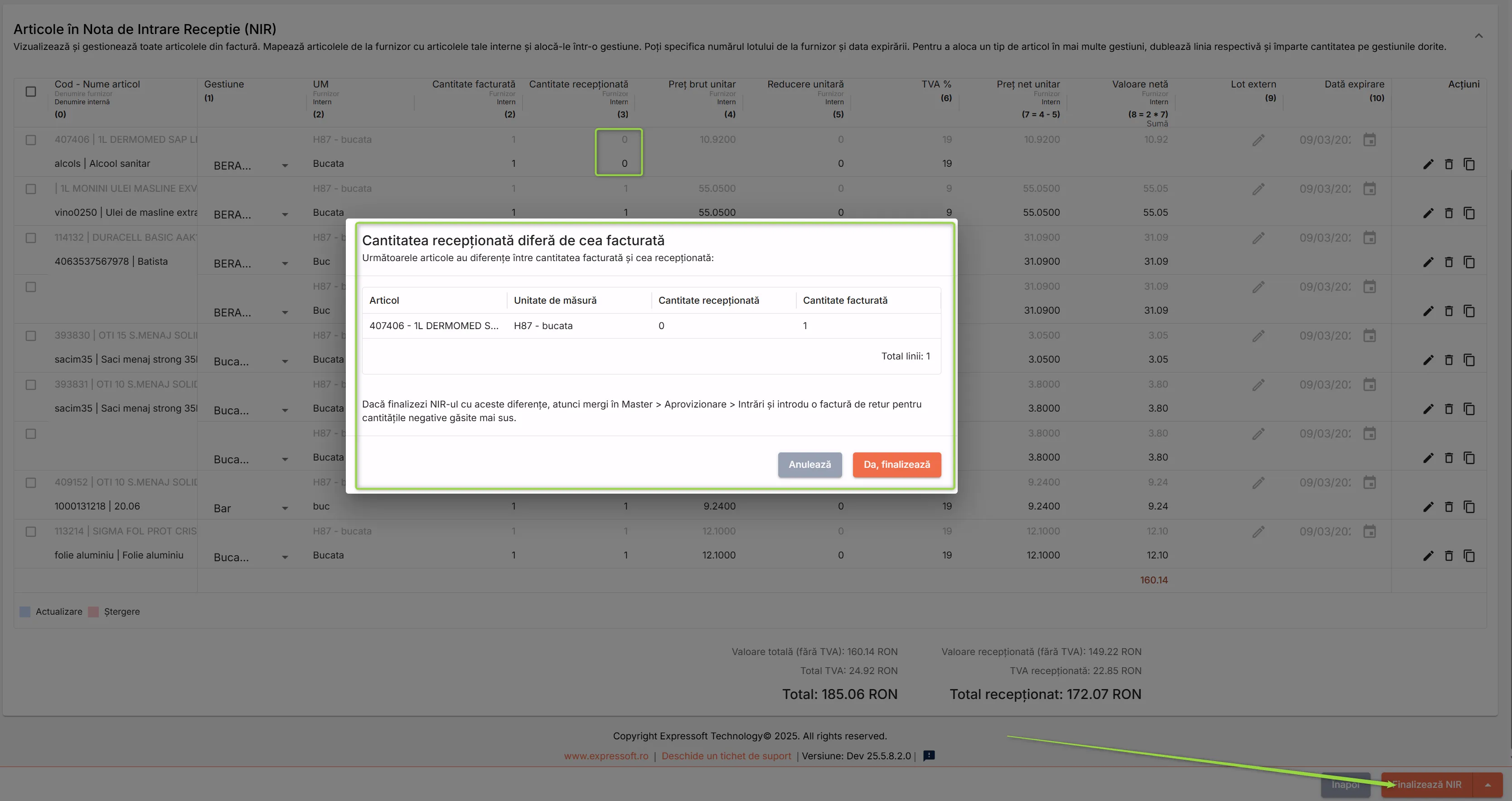Check the 1L MONINI ULEI MASLINE row checkbox
1512x801 pixels.
[x=31, y=189]
